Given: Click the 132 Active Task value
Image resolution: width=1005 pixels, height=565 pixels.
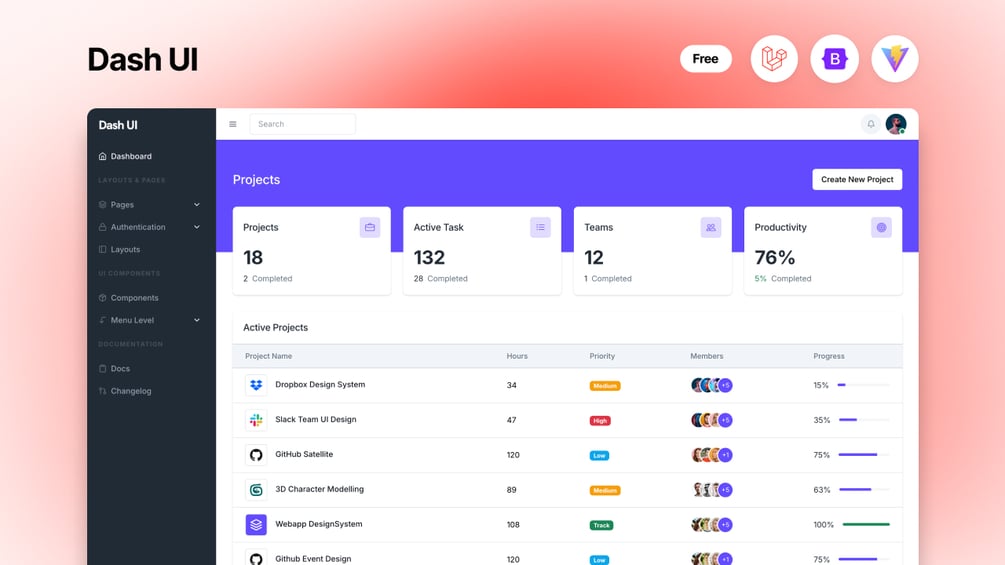Looking at the screenshot, I should pyautogui.click(x=429, y=258).
